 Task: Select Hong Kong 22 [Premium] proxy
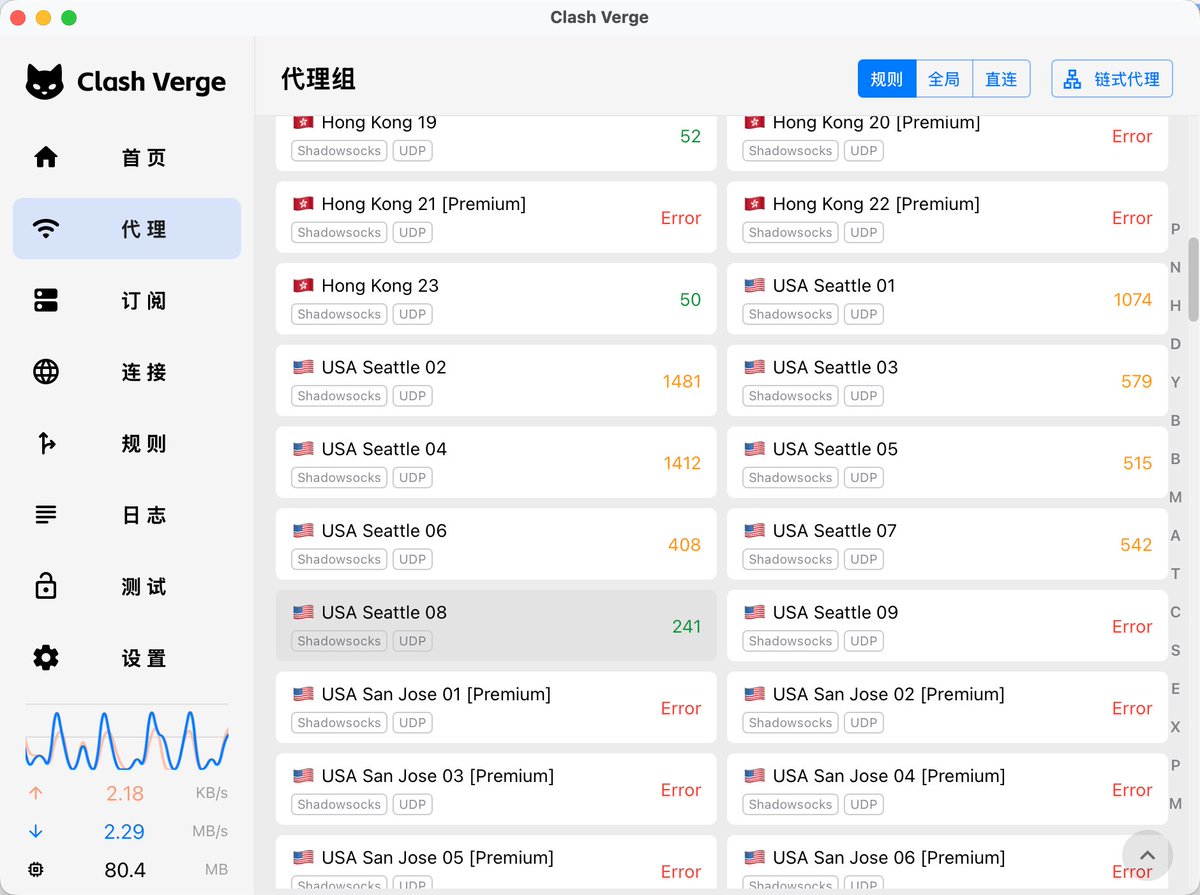point(947,217)
